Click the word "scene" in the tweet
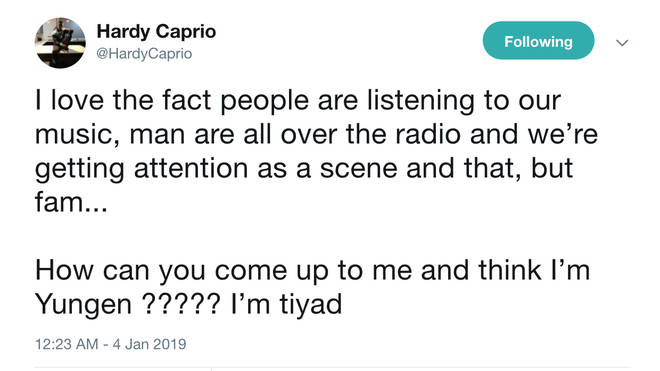Viewport: 660px width, 371px height. (359, 168)
